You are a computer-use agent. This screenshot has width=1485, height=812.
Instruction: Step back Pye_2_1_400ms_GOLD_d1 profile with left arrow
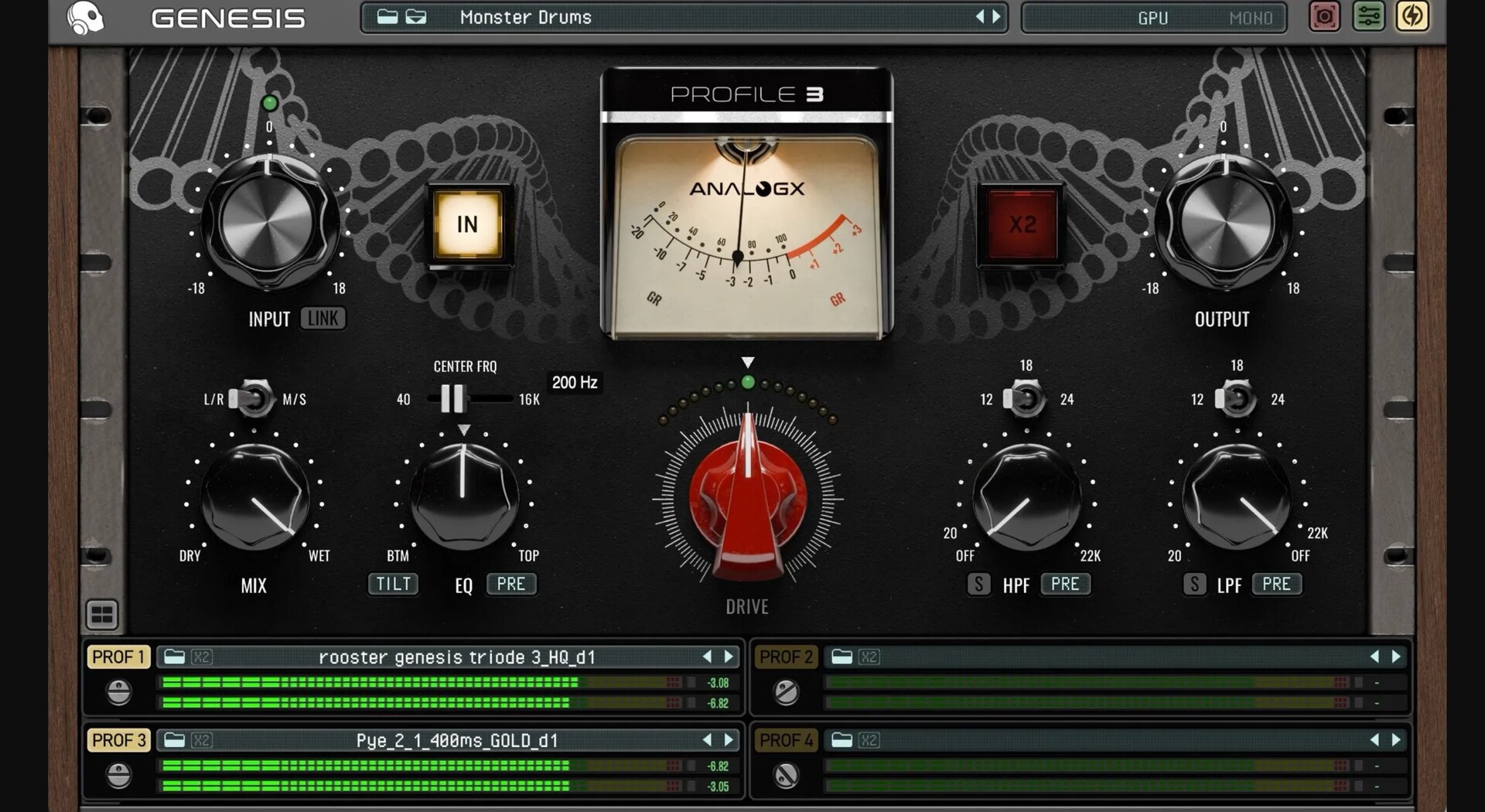(x=706, y=739)
